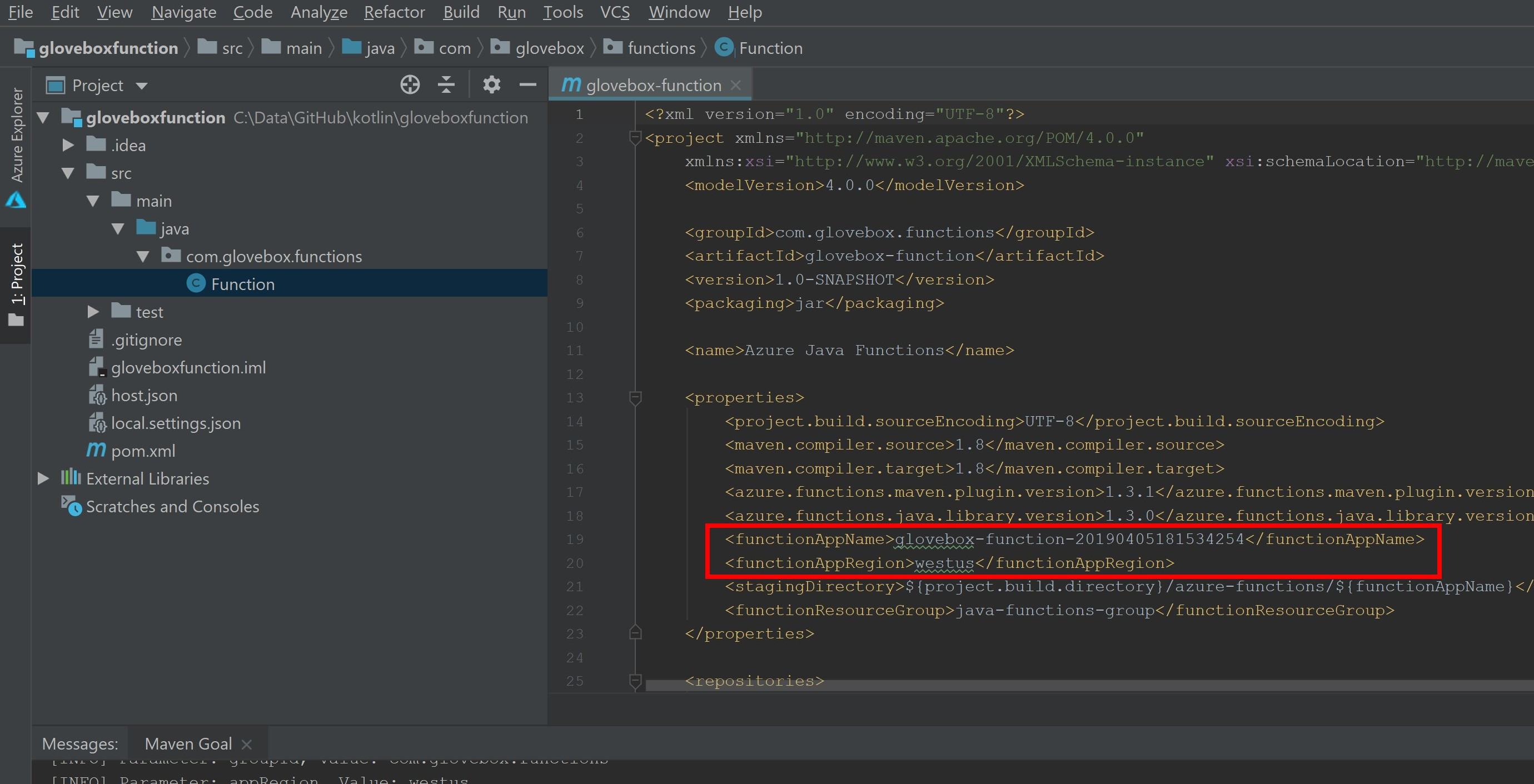Click the locate/scroll-from-source crosshair icon
The width and height of the screenshot is (1534, 784).
tap(410, 85)
